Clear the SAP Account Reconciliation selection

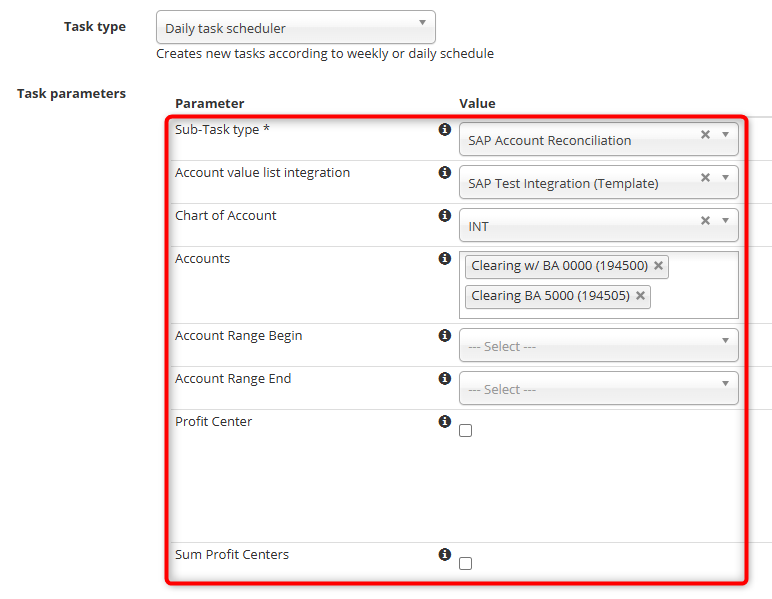[x=705, y=135]
